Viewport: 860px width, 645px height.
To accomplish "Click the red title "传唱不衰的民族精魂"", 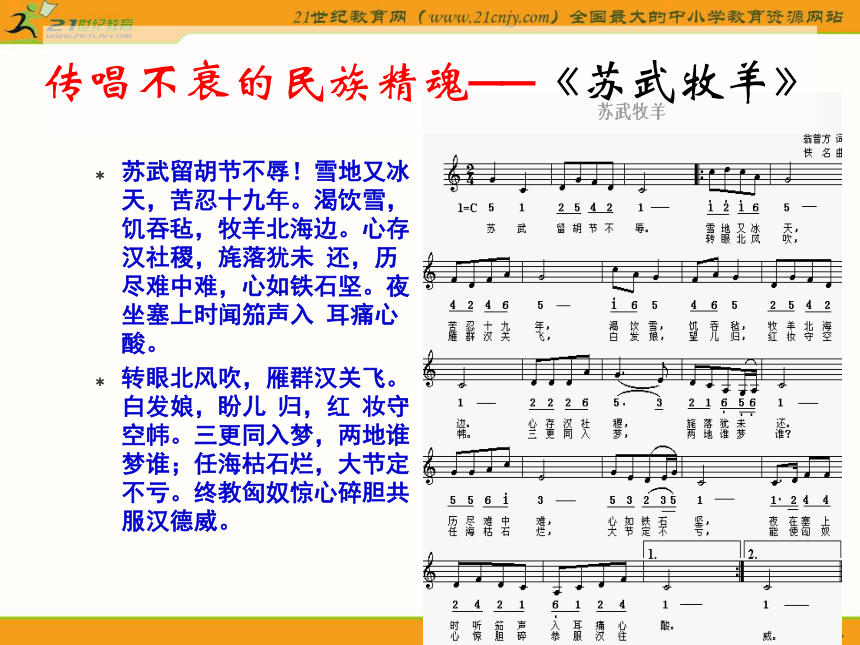I will (257, 83).
